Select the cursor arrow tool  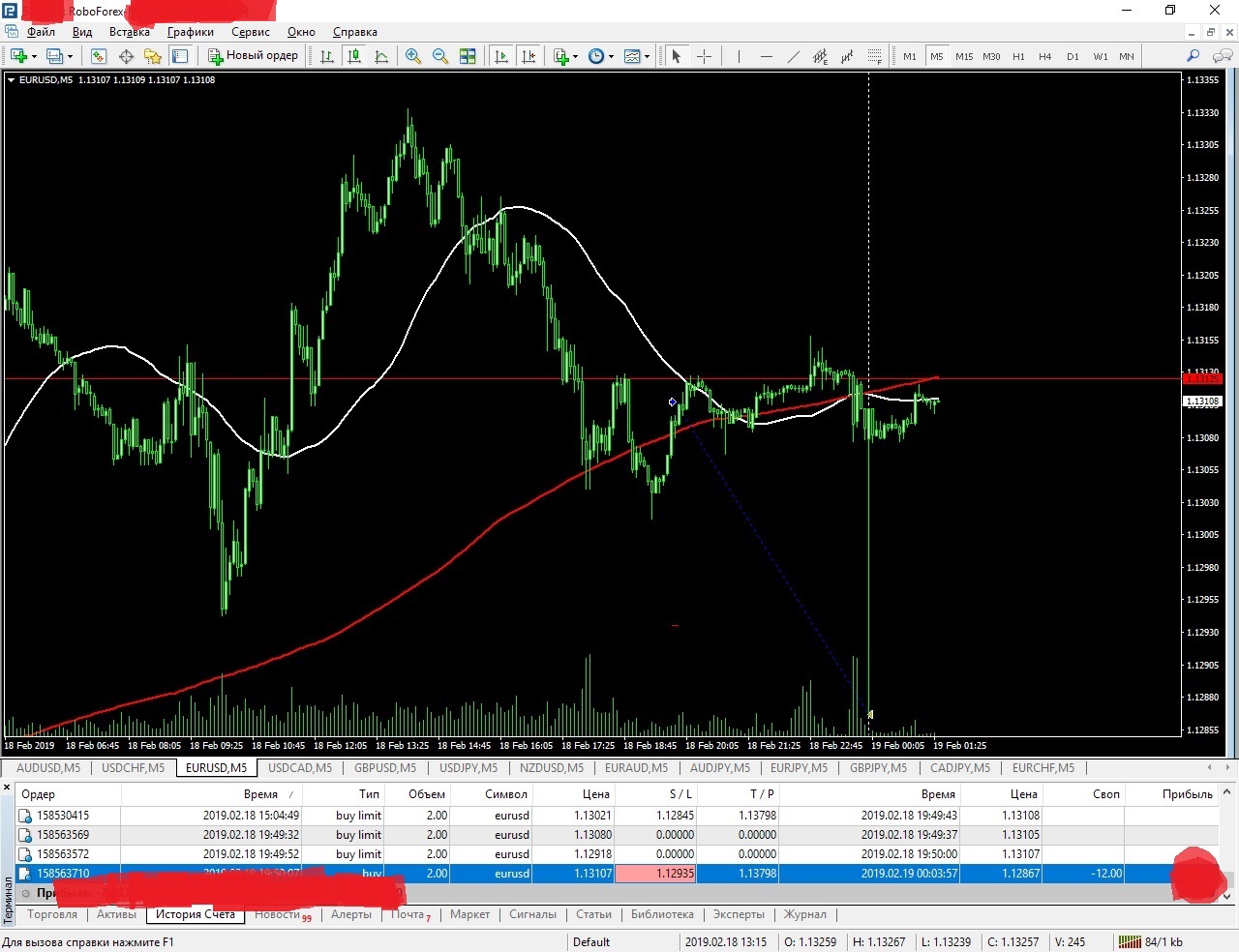point(677,56)
